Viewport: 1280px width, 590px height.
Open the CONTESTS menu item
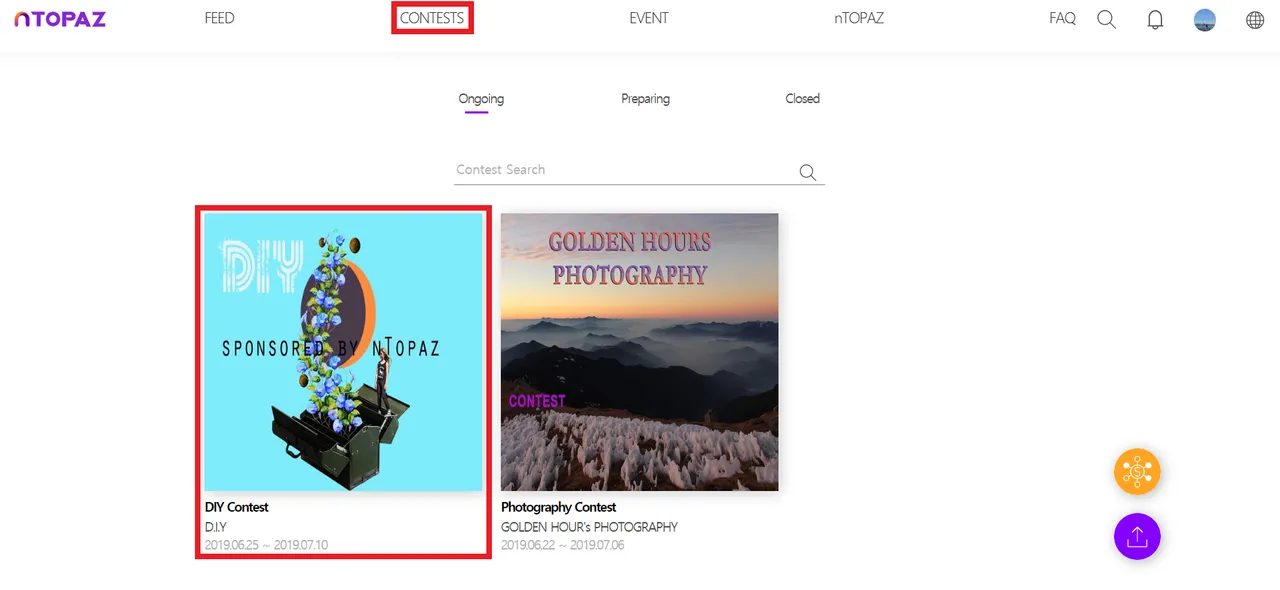[x=432, y=18]
